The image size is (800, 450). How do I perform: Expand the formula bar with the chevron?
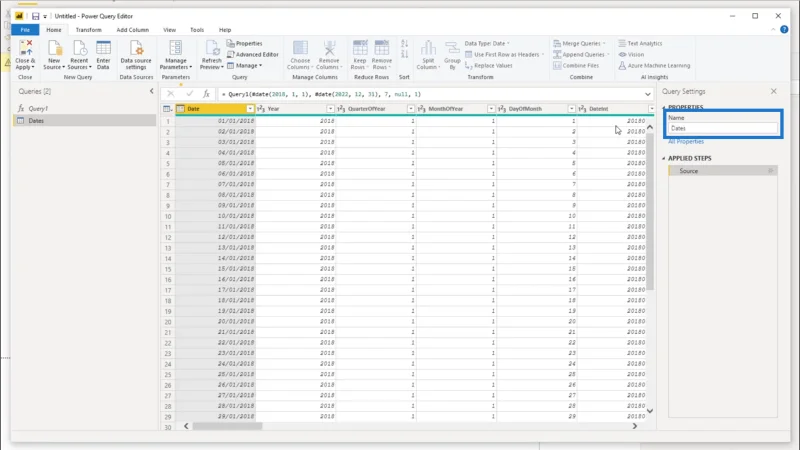tap(647, 94)
